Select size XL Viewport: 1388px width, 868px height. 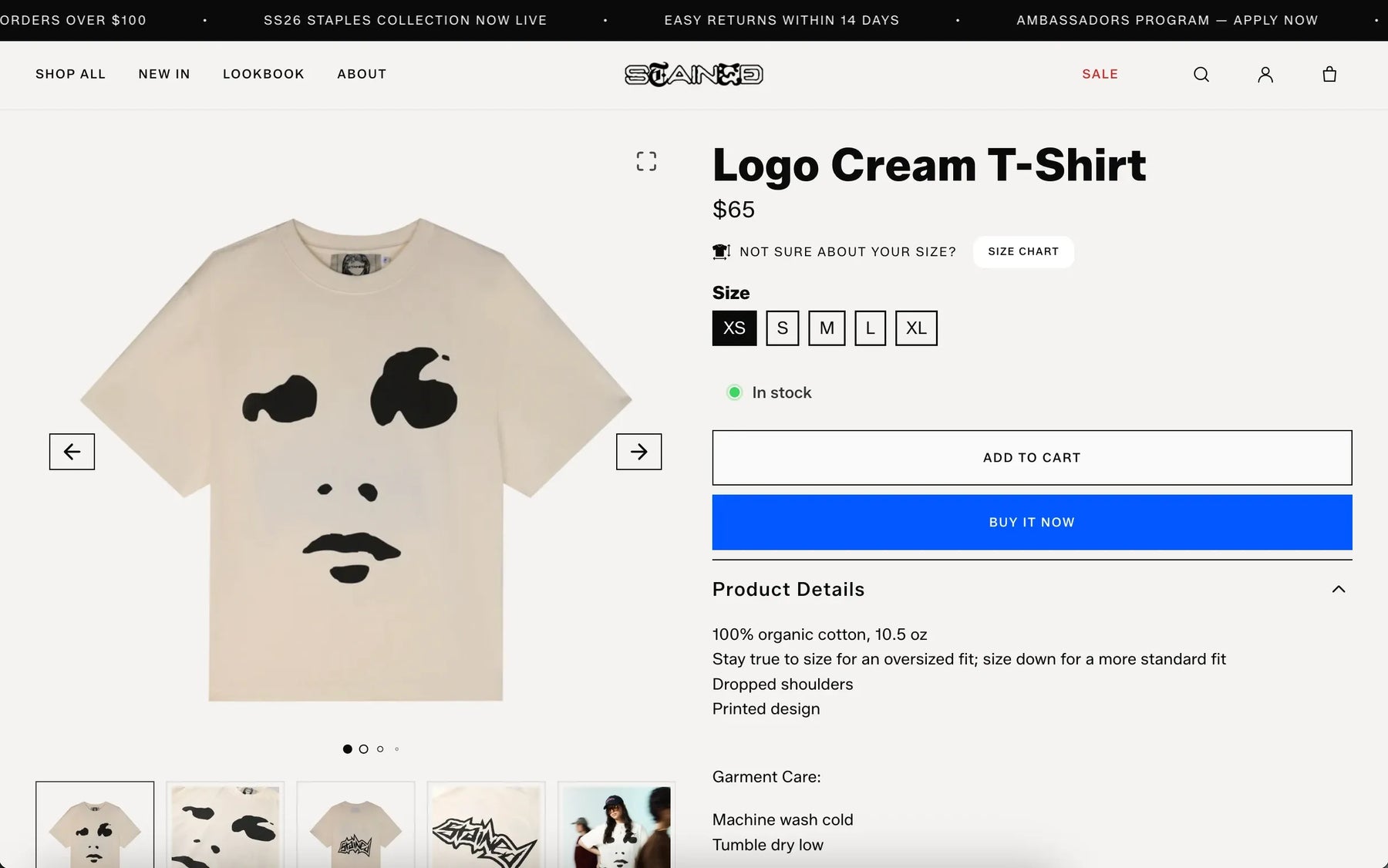tap(916, 328)
